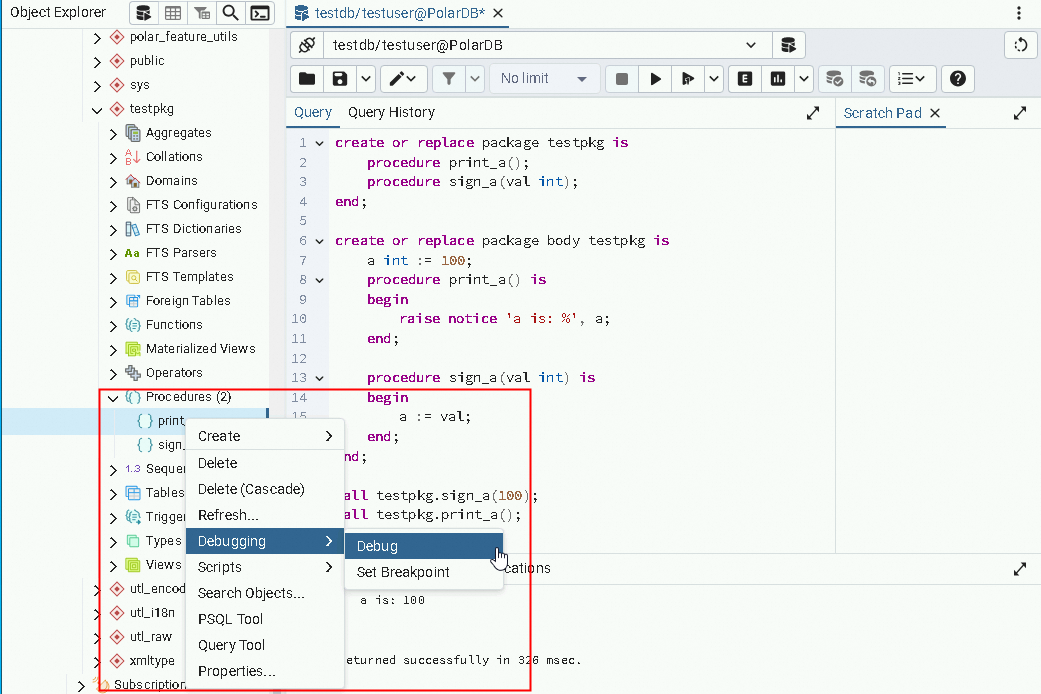
Task: Click the Help question mark icon
Action: tap(957, 79)
